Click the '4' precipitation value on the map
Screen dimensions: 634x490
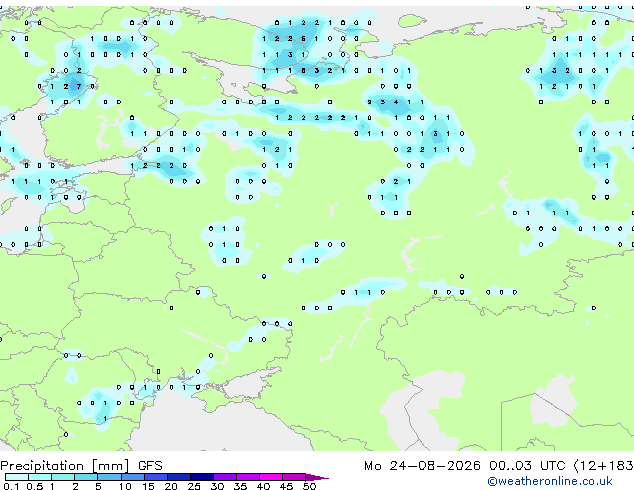pos(396,102)
